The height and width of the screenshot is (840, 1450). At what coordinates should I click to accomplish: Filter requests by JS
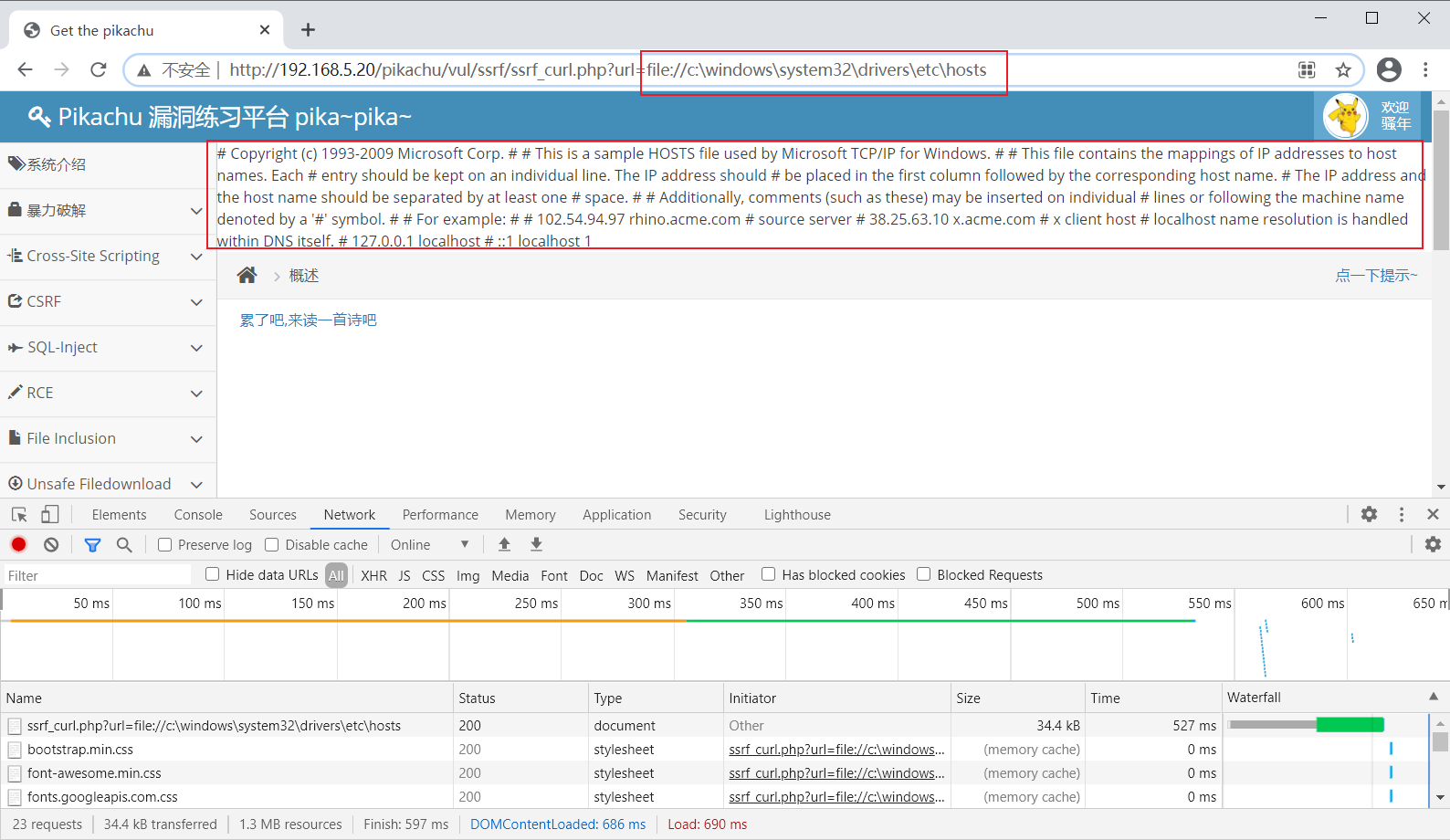405,575
